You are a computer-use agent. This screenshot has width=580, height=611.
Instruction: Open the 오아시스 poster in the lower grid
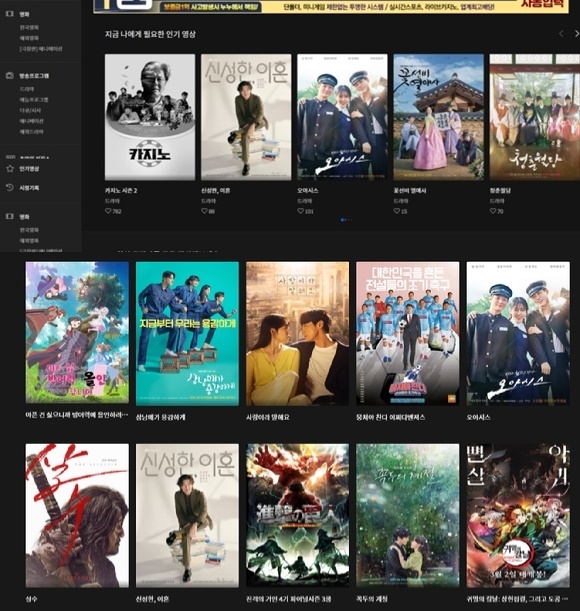518,334
